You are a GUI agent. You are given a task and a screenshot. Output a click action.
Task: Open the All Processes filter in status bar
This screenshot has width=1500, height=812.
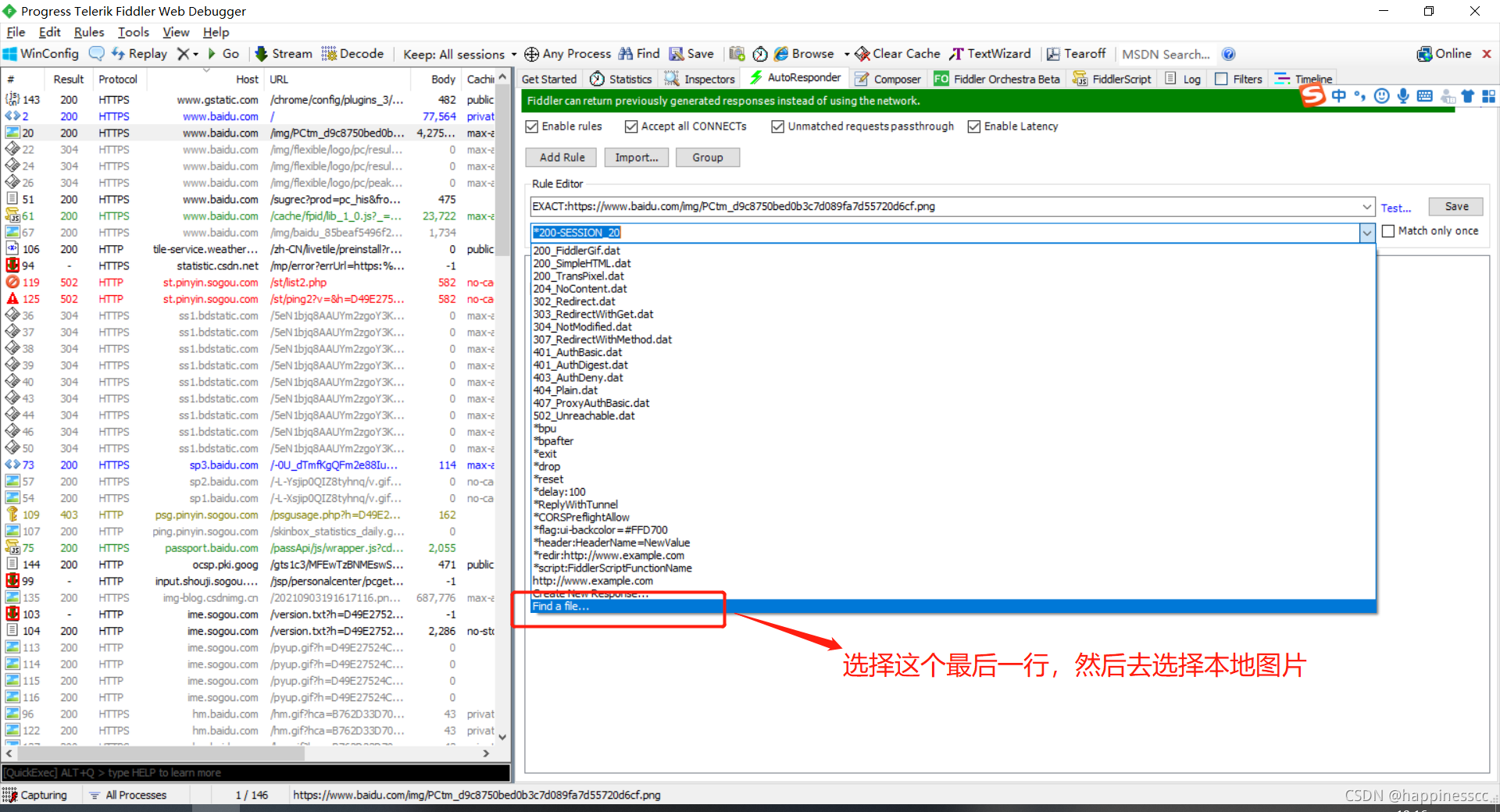pyautogui.click(x=128, y=795)
